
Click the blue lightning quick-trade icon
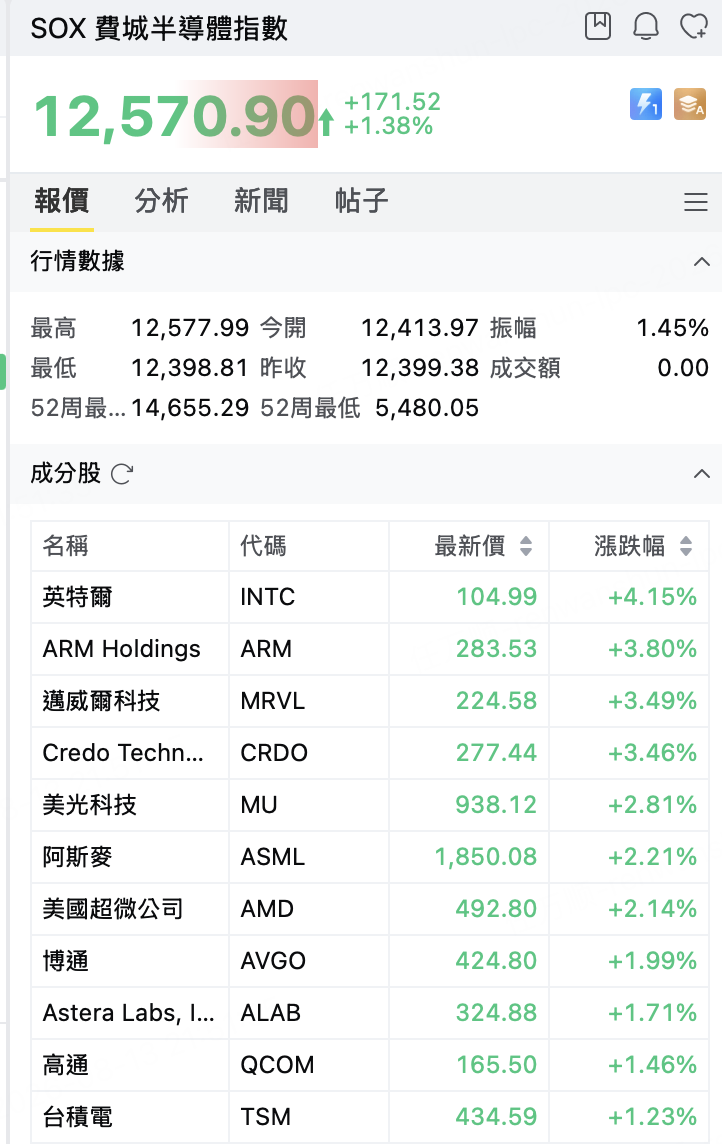646,104
